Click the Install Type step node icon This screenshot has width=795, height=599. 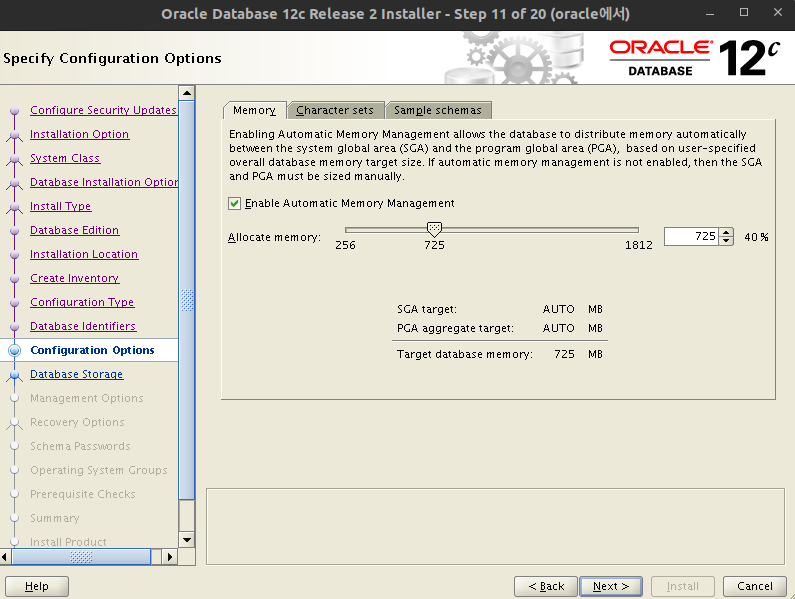(15, 207)
